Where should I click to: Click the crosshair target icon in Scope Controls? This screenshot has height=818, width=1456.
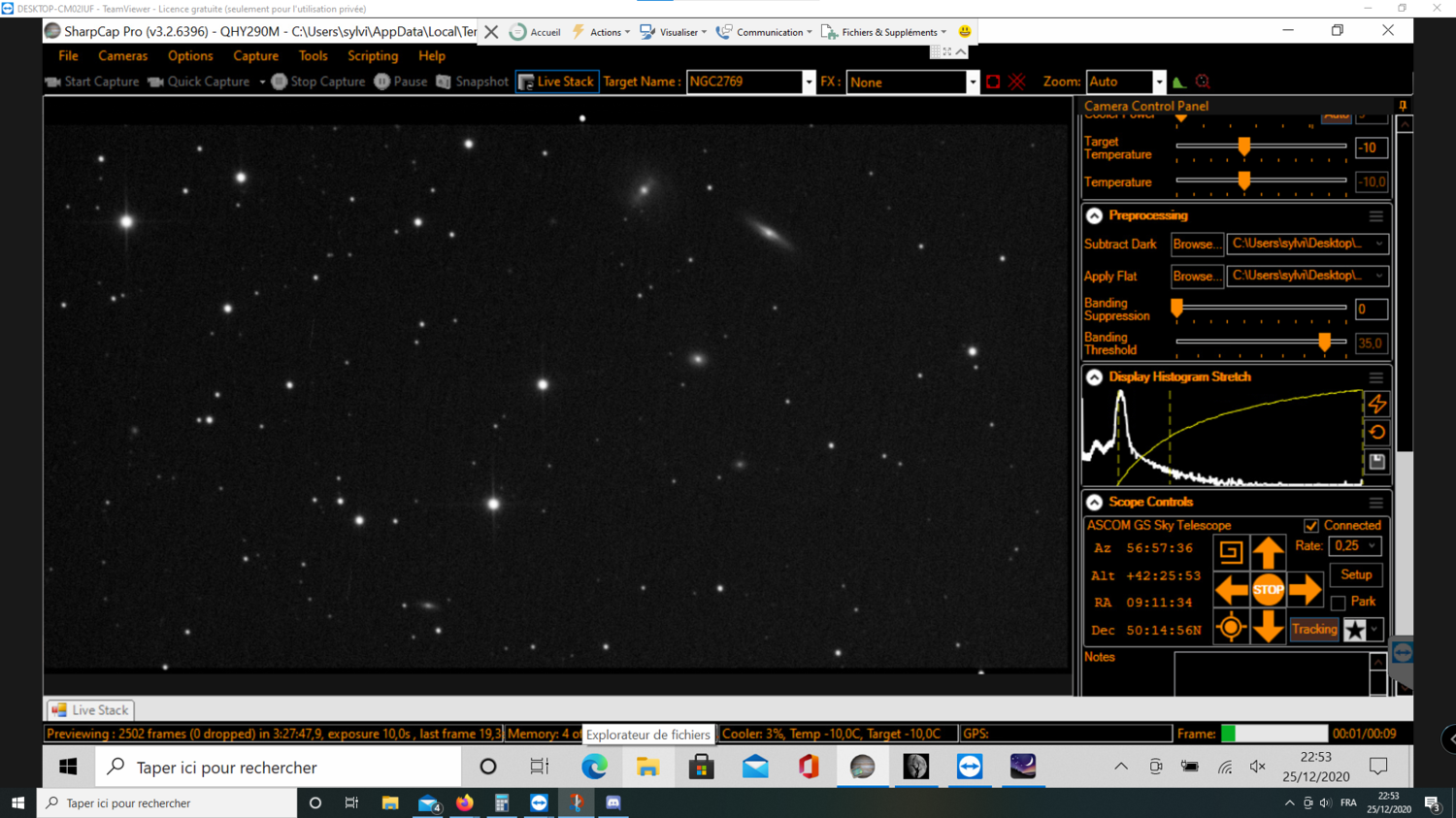point(1231,627)
